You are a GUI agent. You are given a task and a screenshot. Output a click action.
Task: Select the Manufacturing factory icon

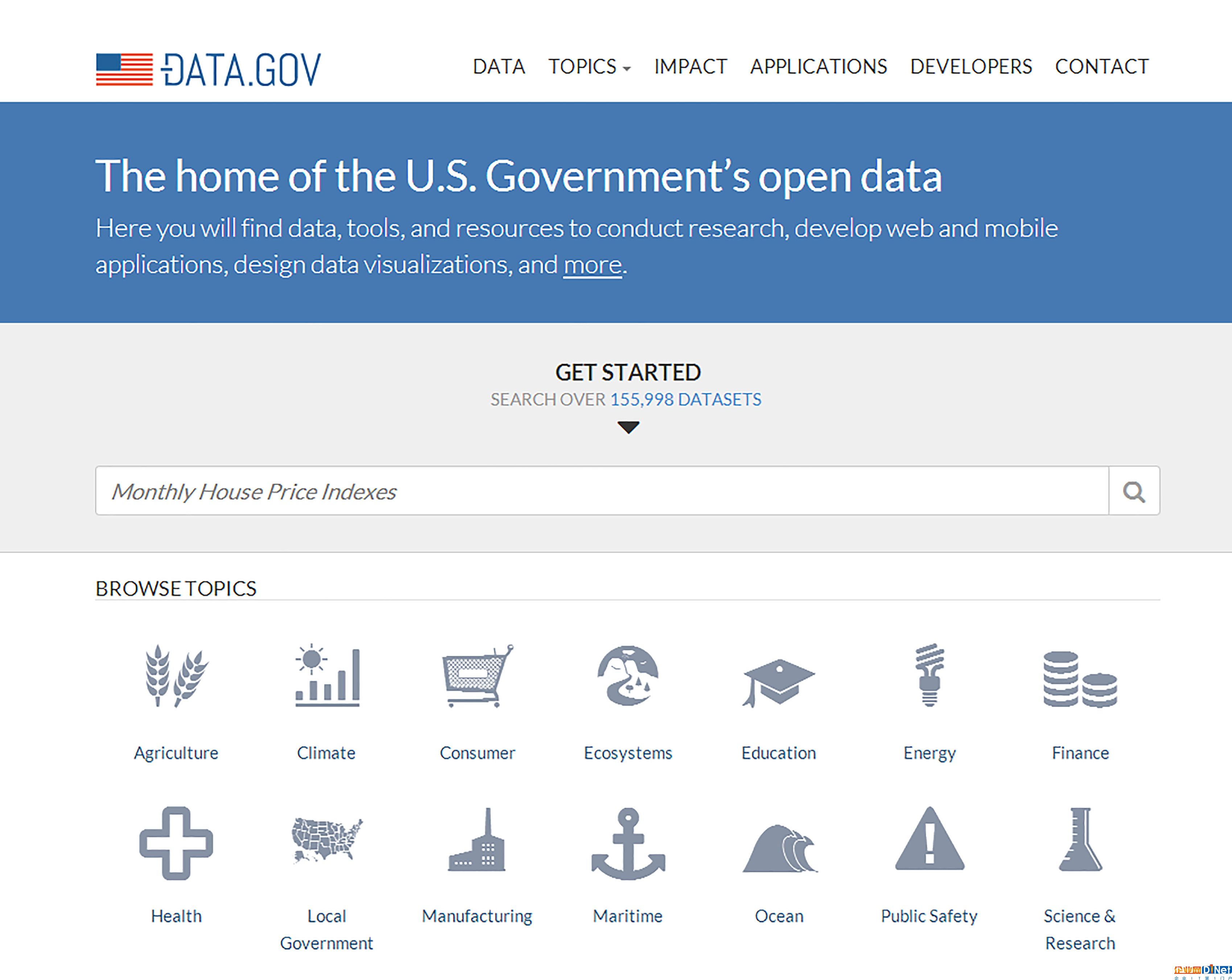click(477, 840)
